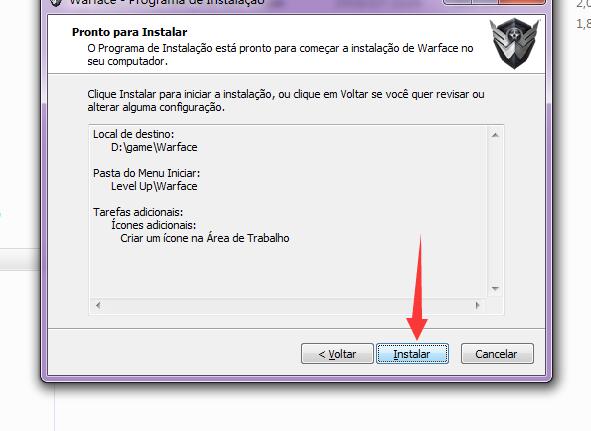
Task: Go back with the < Voltar button
Action: tap(337, 354)
